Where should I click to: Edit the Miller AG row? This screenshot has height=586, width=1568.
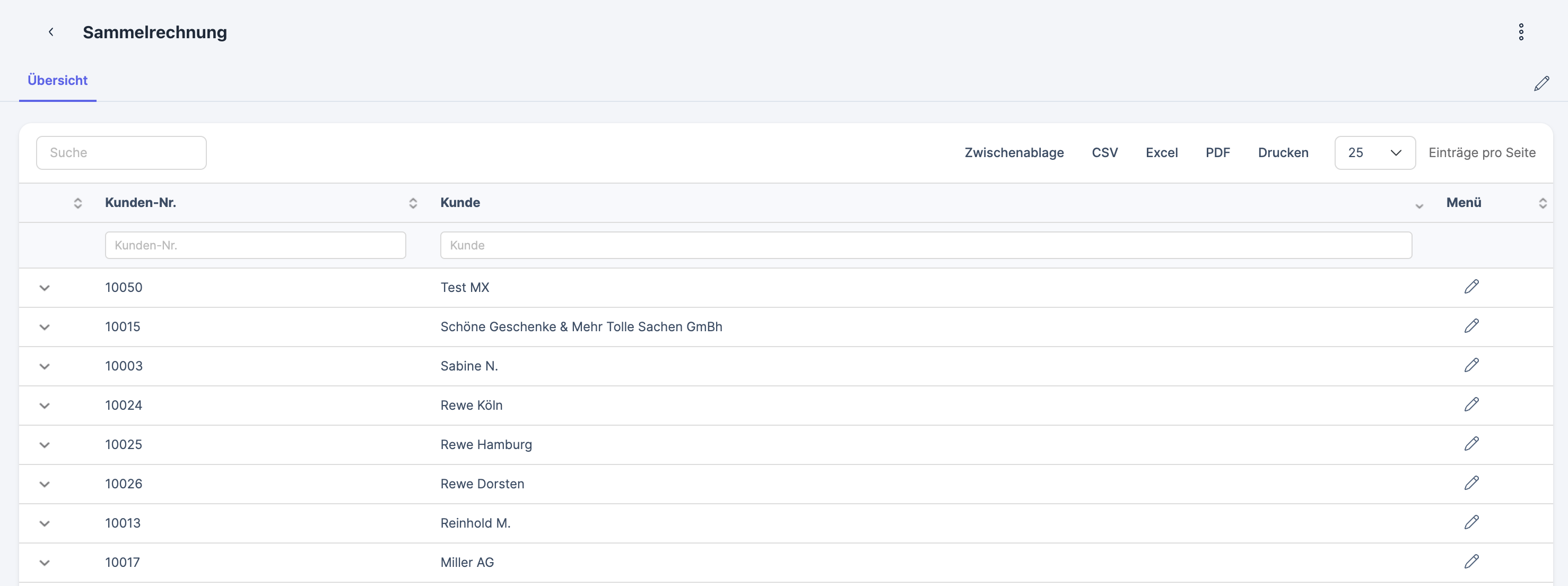click(x=1470, y=562)
